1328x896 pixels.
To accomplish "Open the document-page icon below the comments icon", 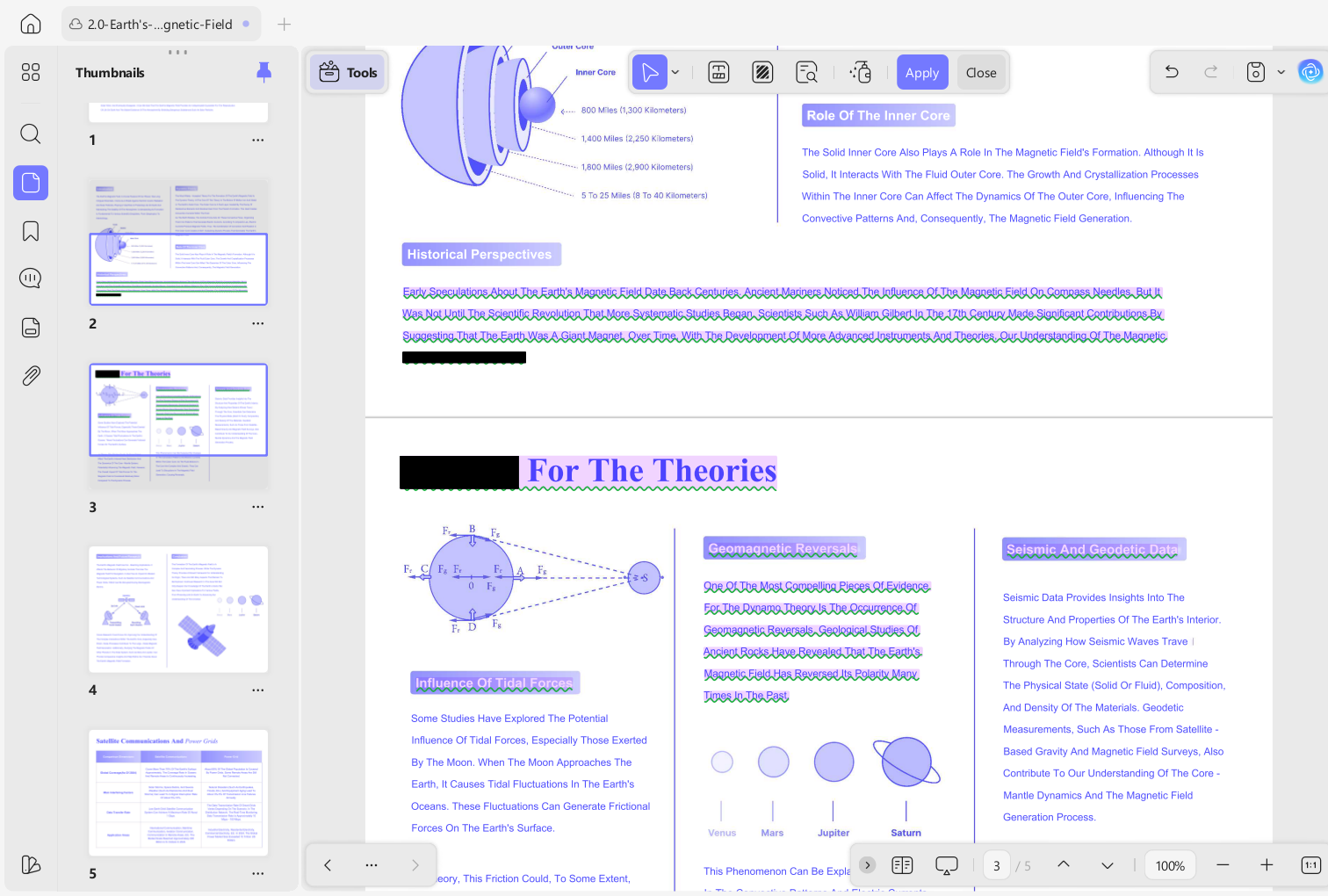I will point(31,328).
